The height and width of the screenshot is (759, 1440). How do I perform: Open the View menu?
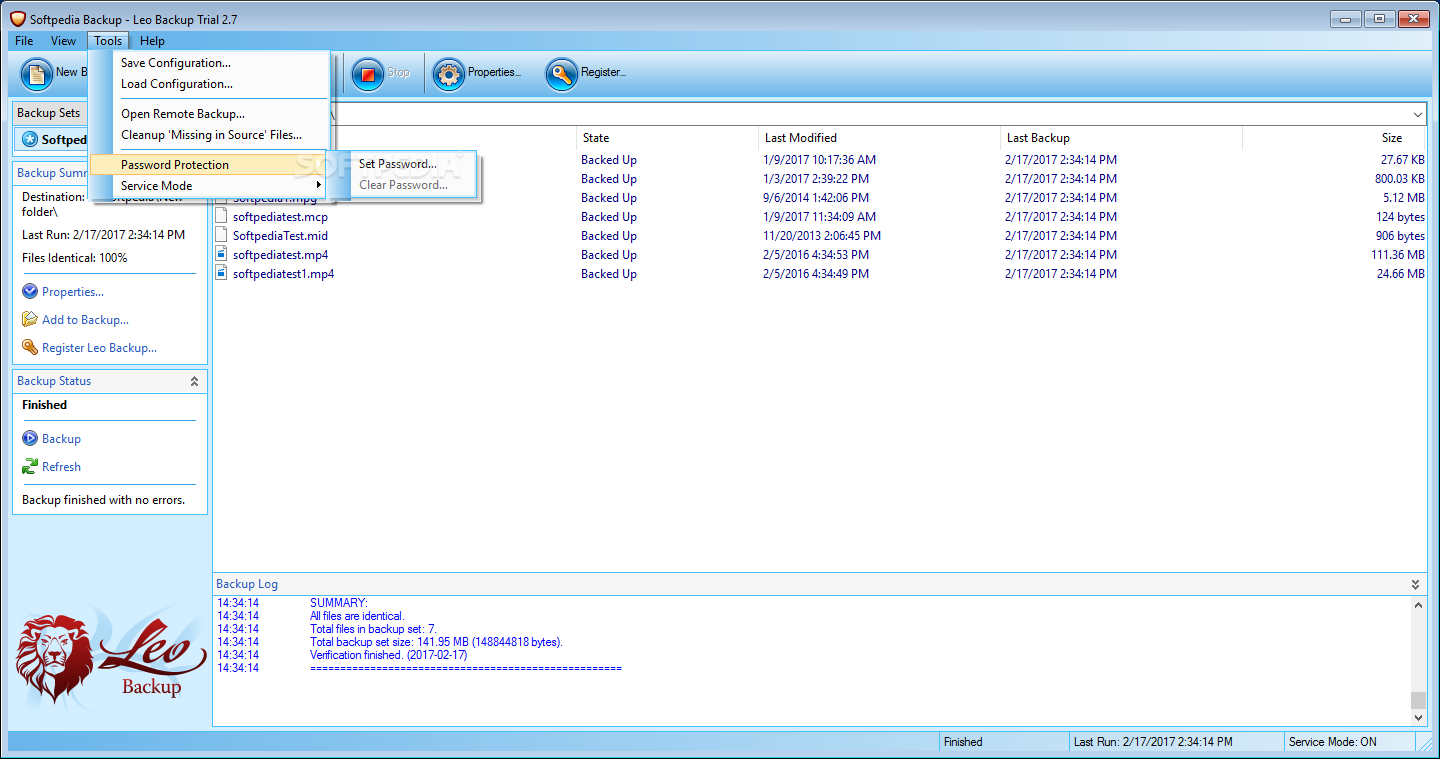64,41
